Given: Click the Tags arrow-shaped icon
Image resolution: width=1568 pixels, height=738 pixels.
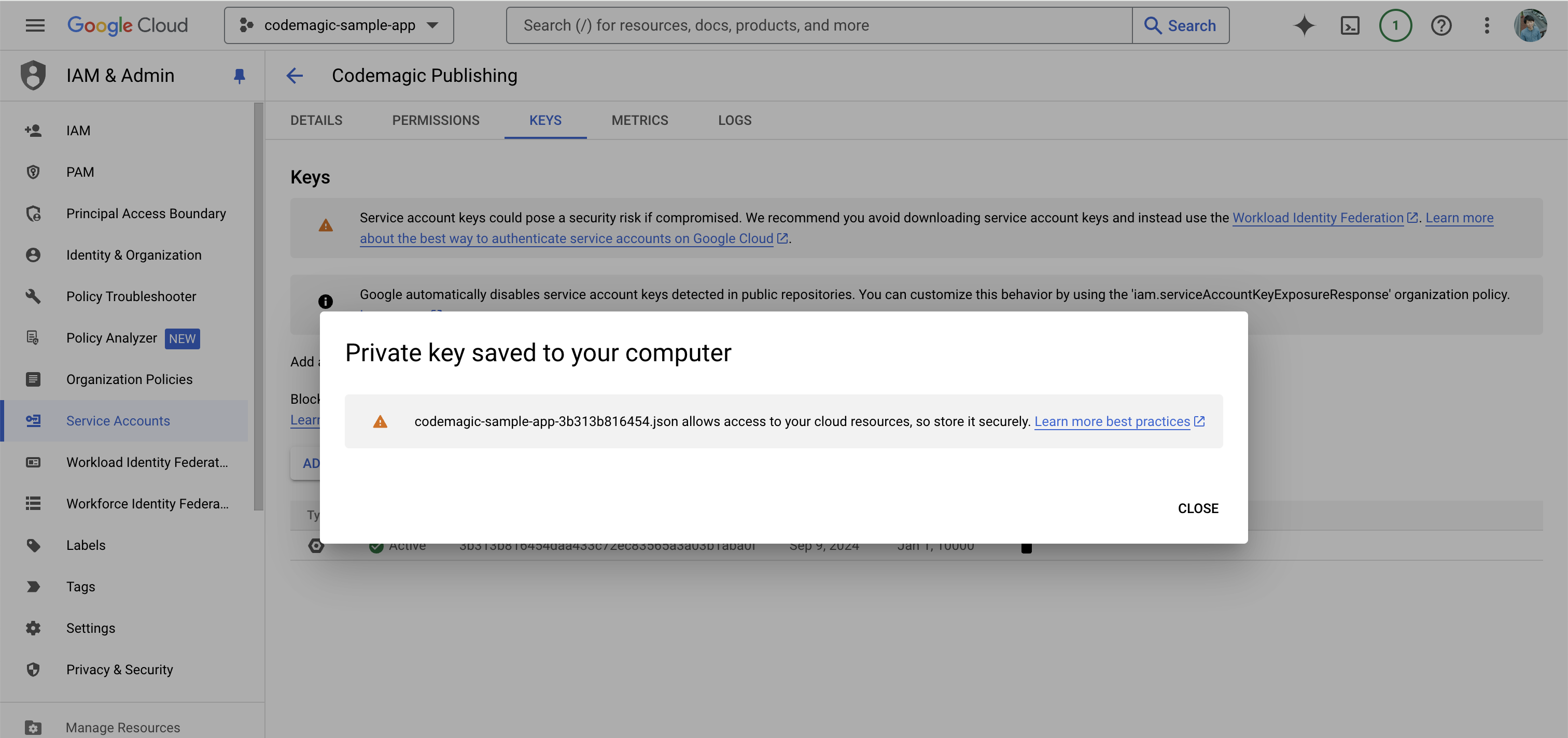Looking at the screenshot, I should coord(33,587).
